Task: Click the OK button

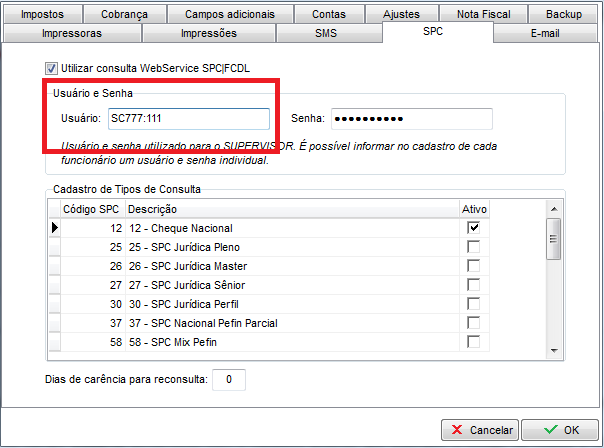Action: [561, 429]
